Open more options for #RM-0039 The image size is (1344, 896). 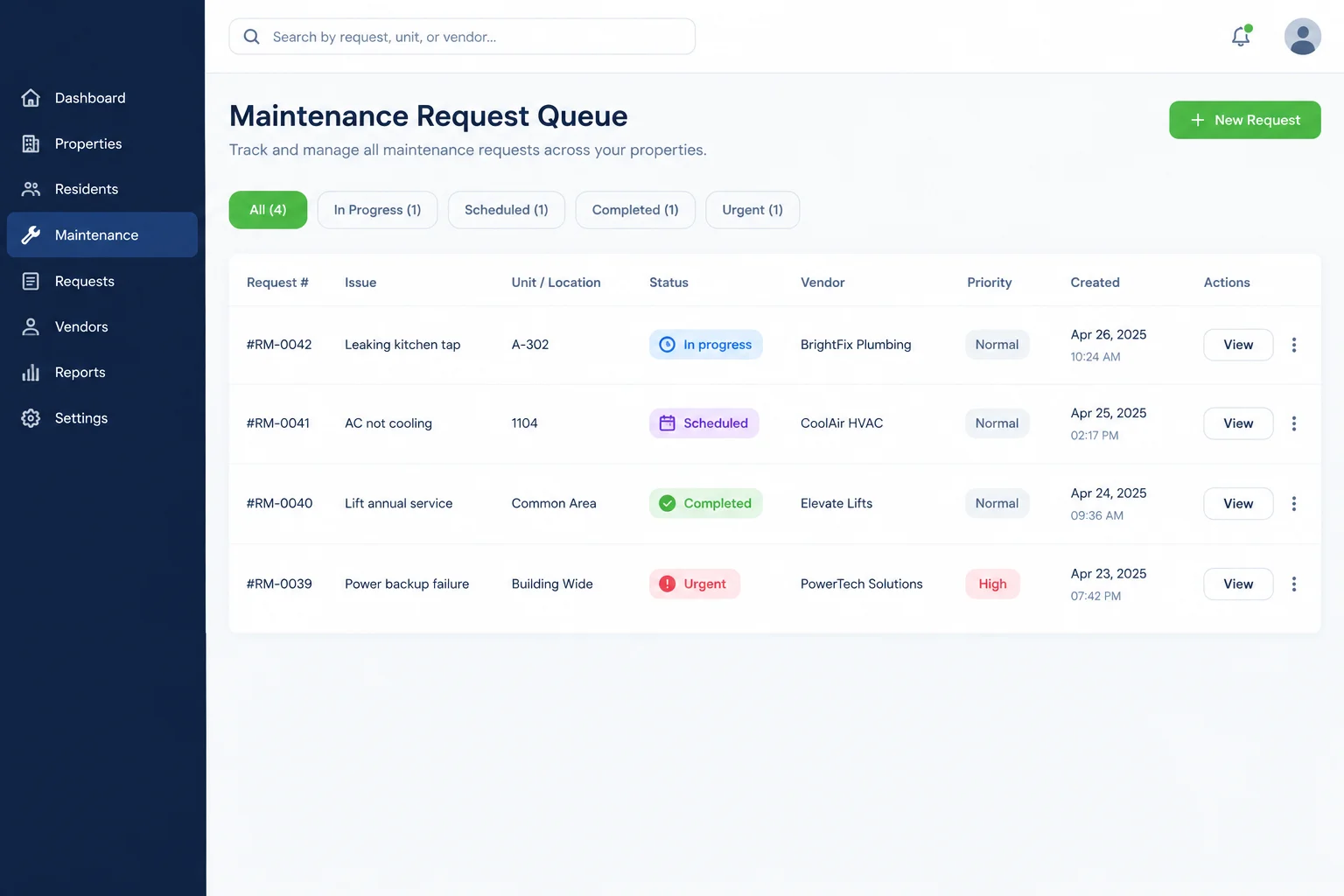point(1294,584)
